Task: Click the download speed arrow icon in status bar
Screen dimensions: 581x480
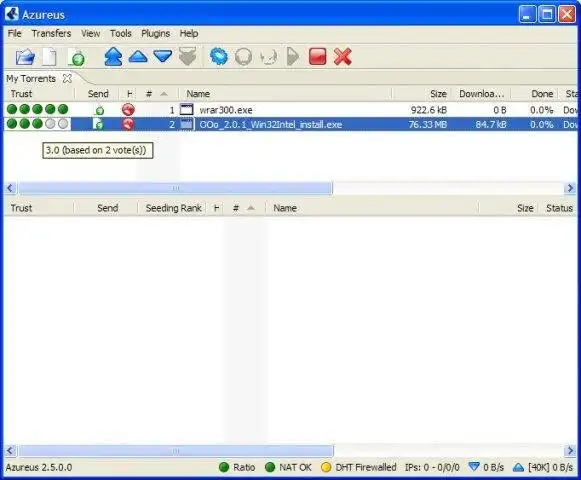Action: [474, 467]
